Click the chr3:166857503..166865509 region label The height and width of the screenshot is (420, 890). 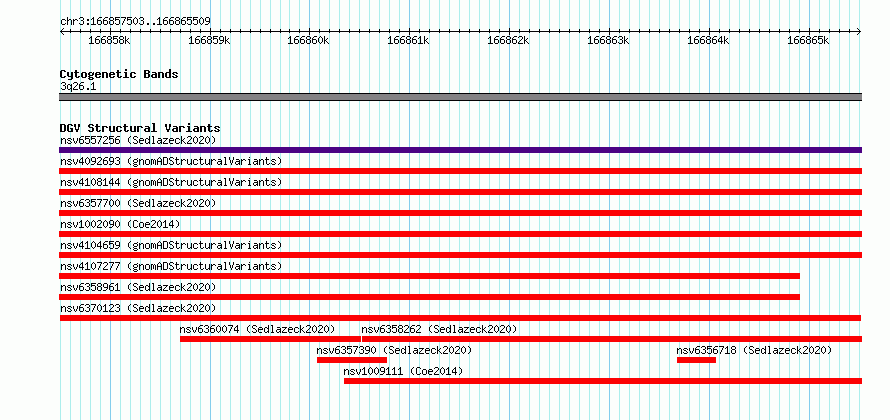pyautogui.click(x=135, y=22)
